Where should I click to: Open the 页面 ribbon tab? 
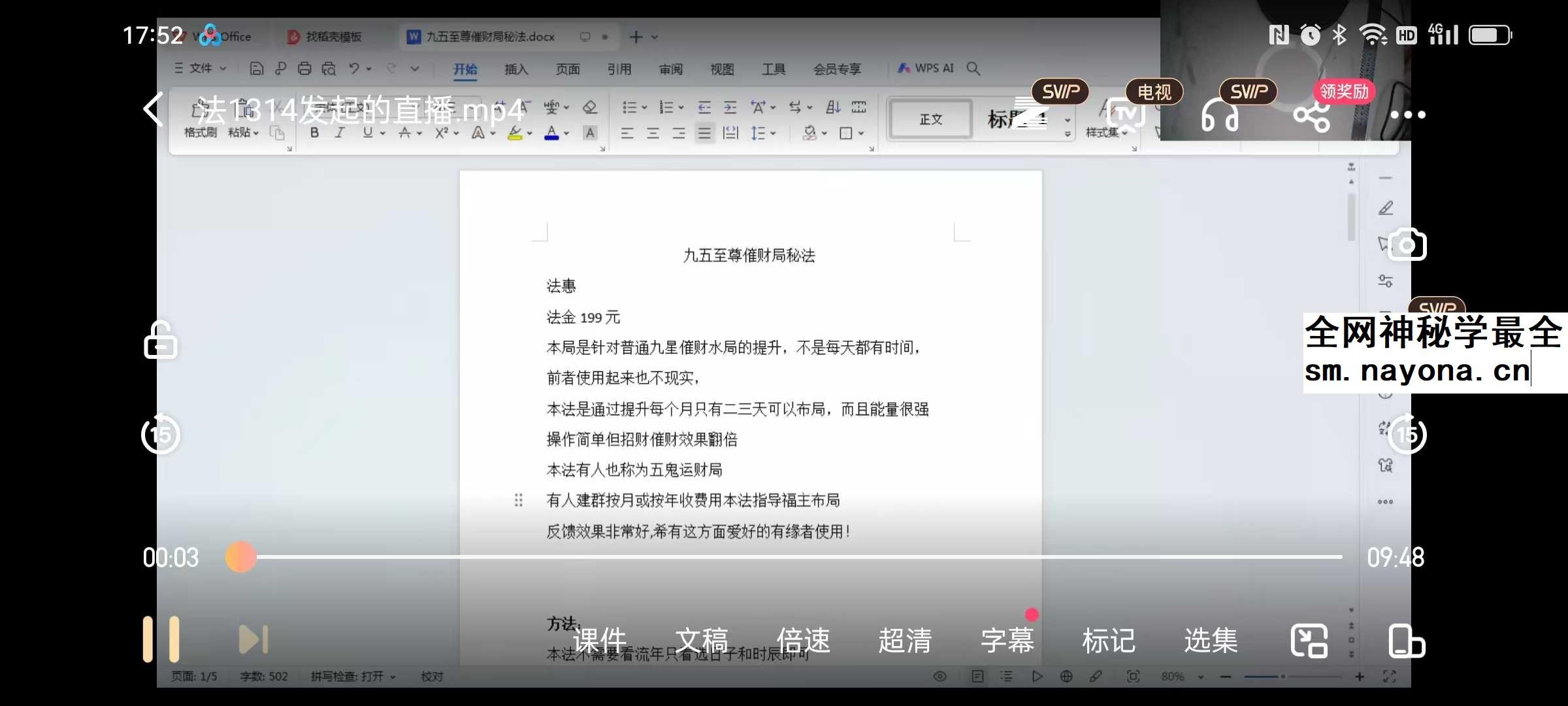coord(568,69)
